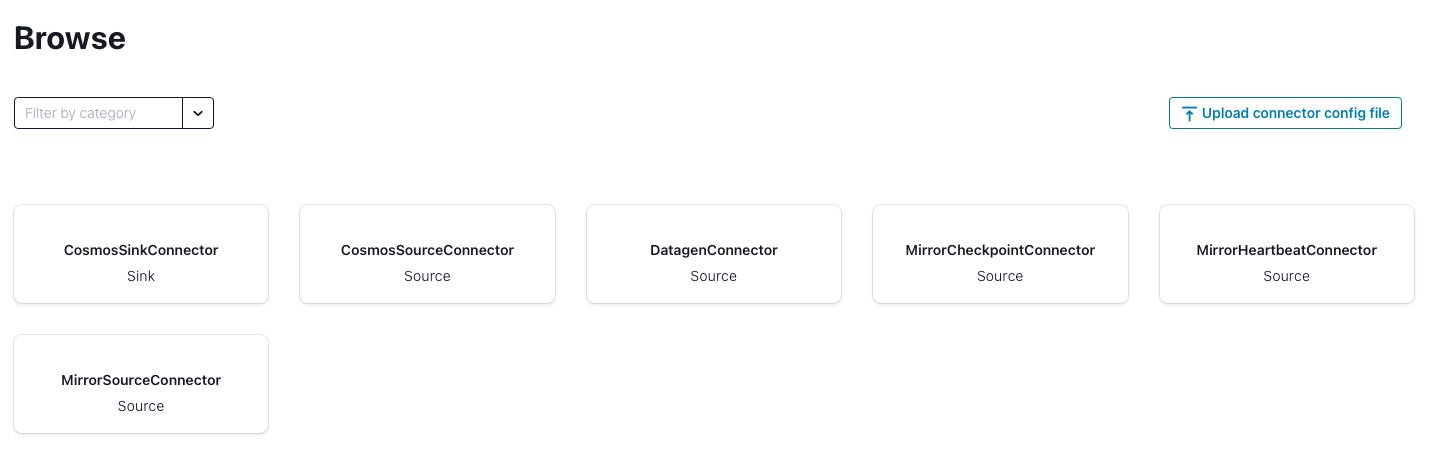This screenshot has width=1447, height=459.
Task: Choose the DatagenConnector card
Action: (x=714, y=254)
